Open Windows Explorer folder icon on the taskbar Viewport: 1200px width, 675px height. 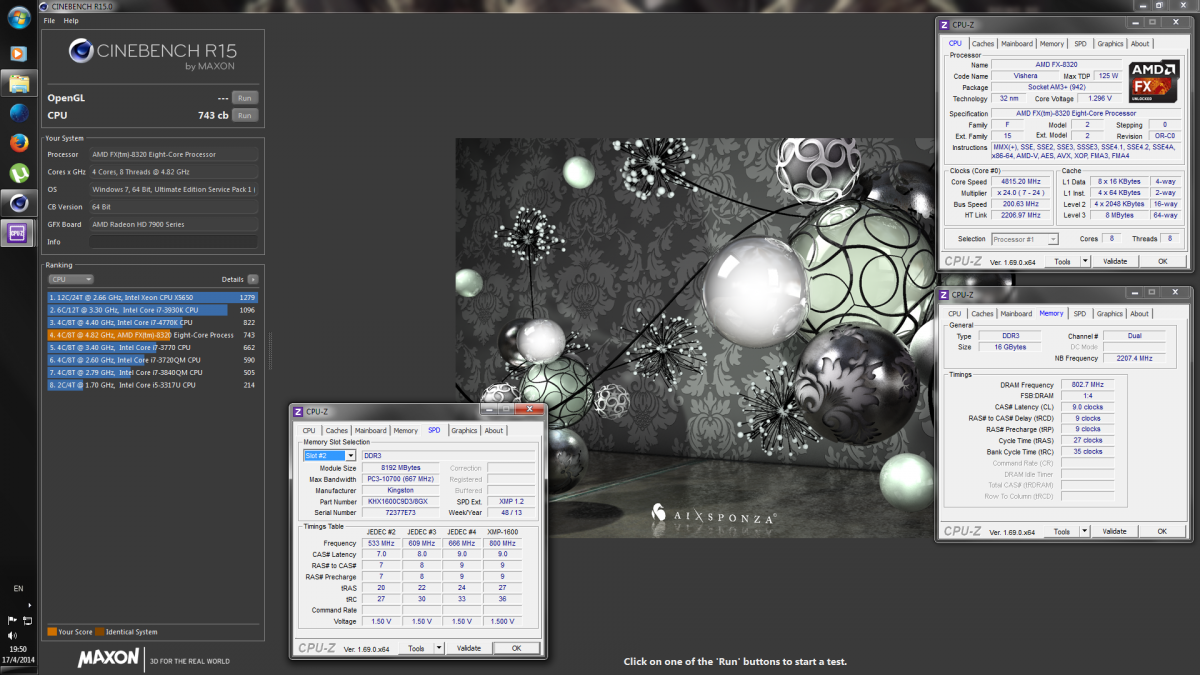18,83
